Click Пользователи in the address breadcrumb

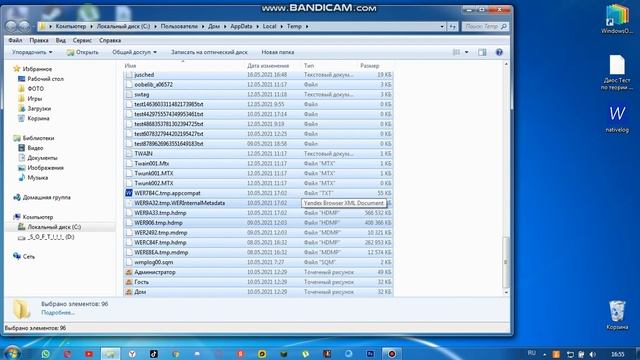point(179,27)
